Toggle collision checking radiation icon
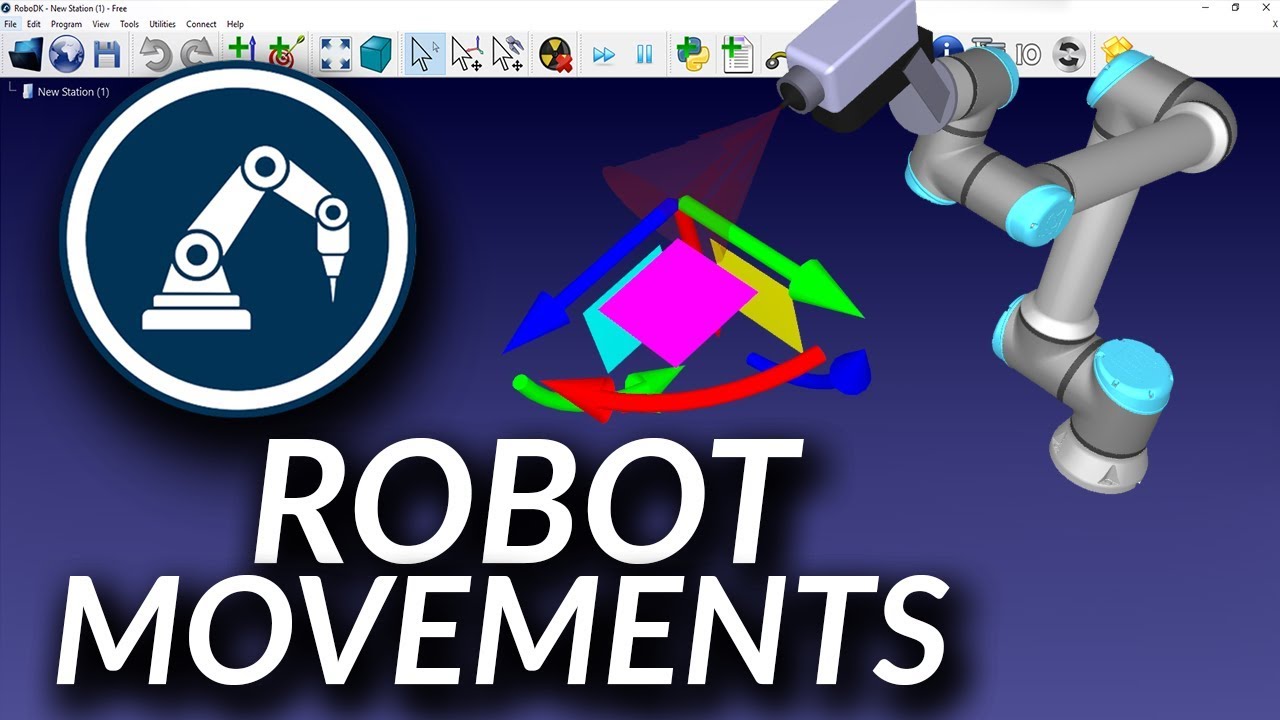Viewport: 1280px width, 720px height. pos(555,54)
